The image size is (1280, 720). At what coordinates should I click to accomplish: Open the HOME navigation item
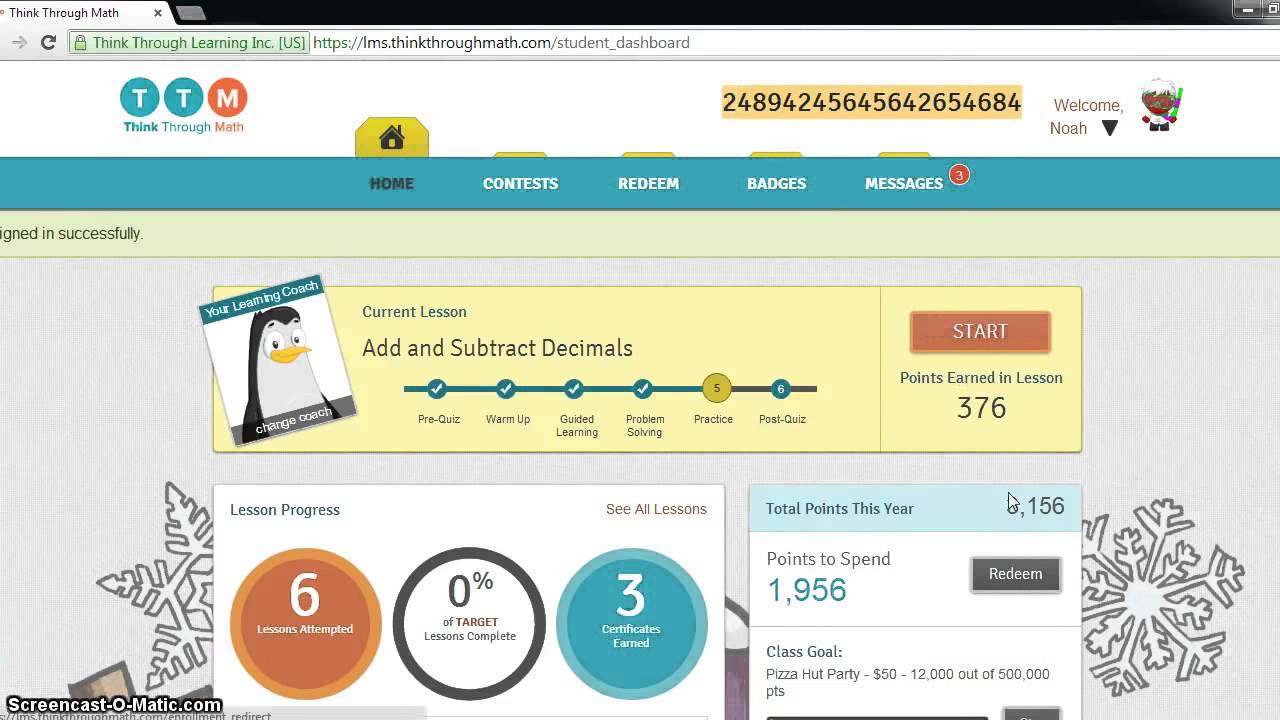tap(392, 183)
